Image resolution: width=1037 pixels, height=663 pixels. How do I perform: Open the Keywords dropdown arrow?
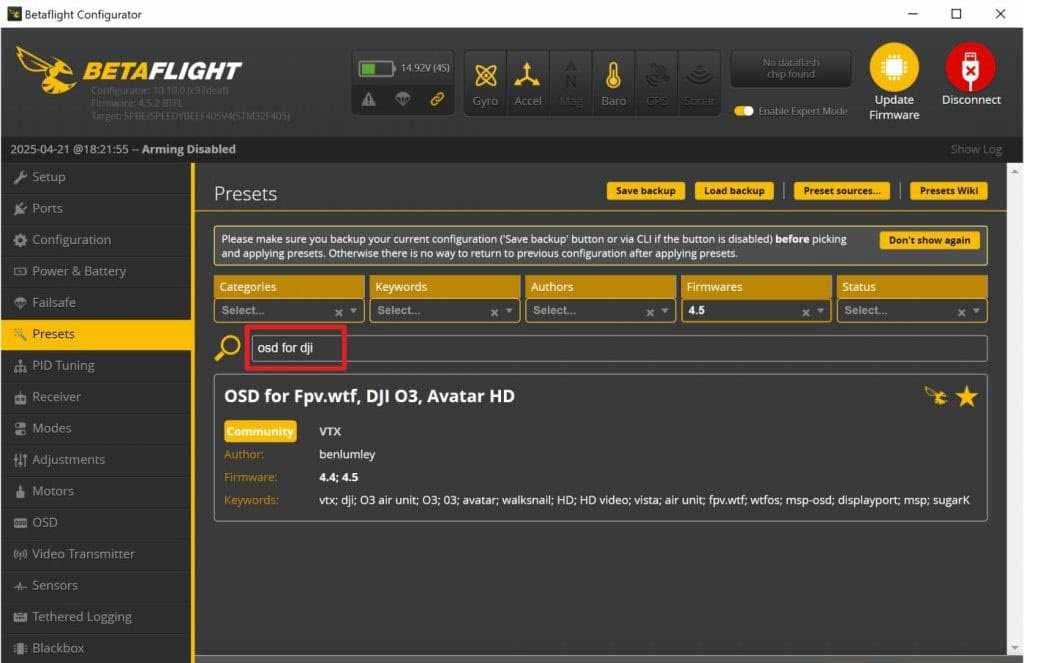point(509,310)
